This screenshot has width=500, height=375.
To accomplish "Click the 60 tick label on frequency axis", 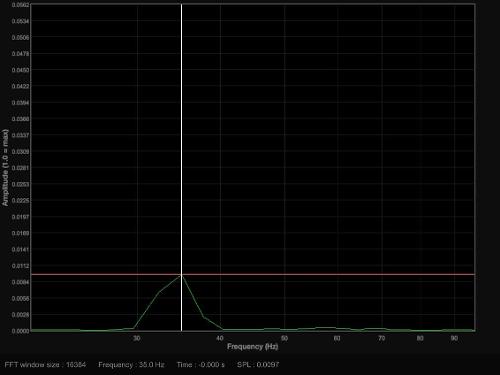I will click(337, 338).
